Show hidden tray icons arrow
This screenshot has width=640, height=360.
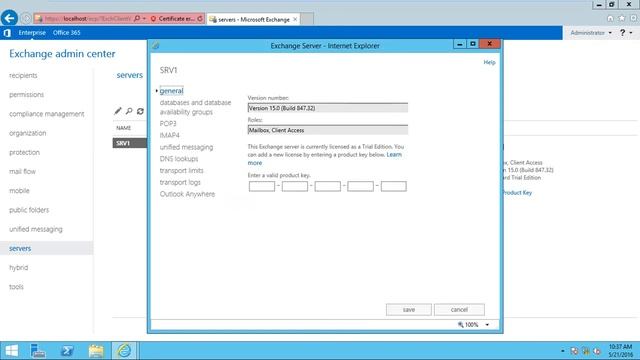click(x=562, y=351)
